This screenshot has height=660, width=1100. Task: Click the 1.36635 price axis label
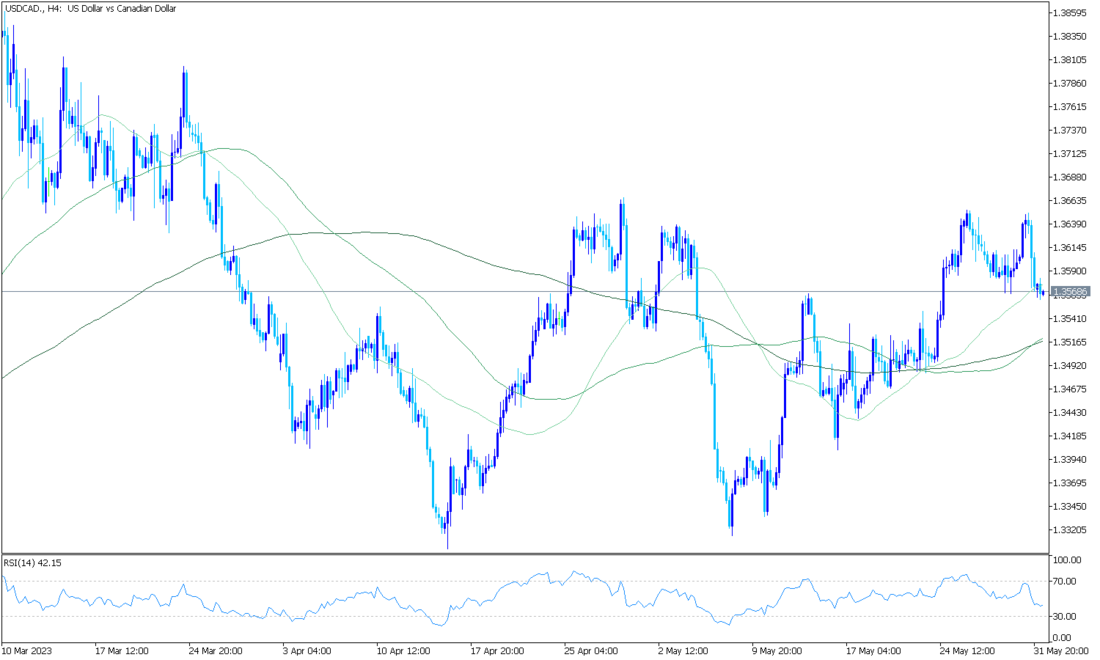1071,201
